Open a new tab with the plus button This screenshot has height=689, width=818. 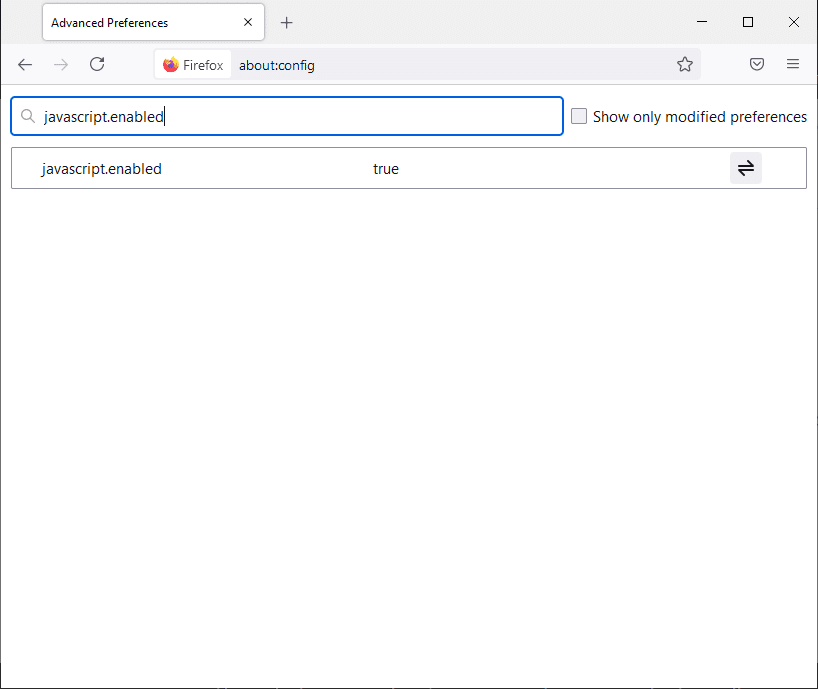click(287, 22)
